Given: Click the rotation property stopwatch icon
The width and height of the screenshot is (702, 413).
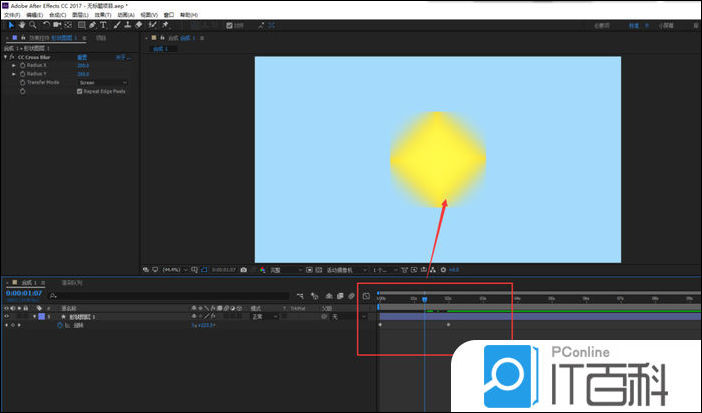Looking at the screenshot, I should [x=59, y=325].
